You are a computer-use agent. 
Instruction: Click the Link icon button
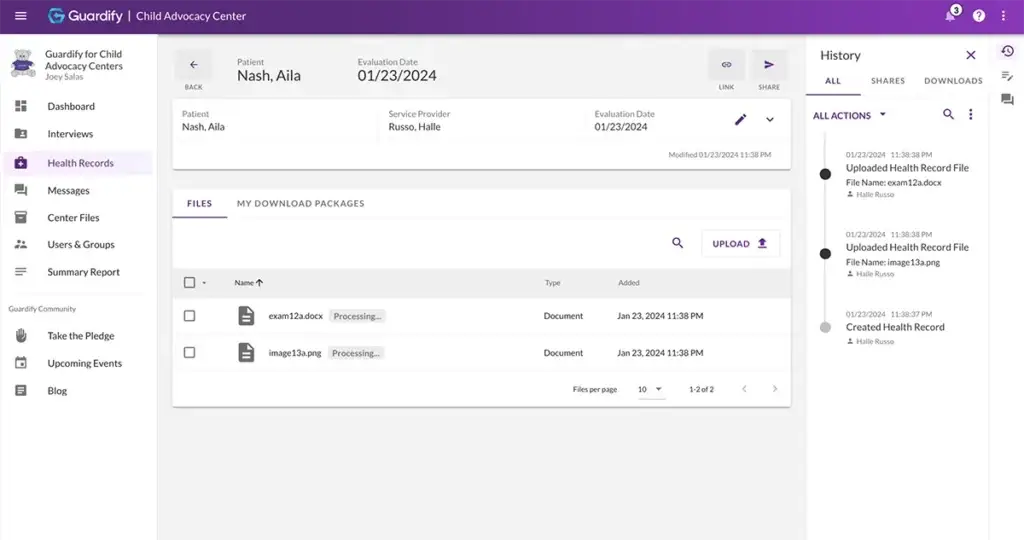(x=726, y=65)
